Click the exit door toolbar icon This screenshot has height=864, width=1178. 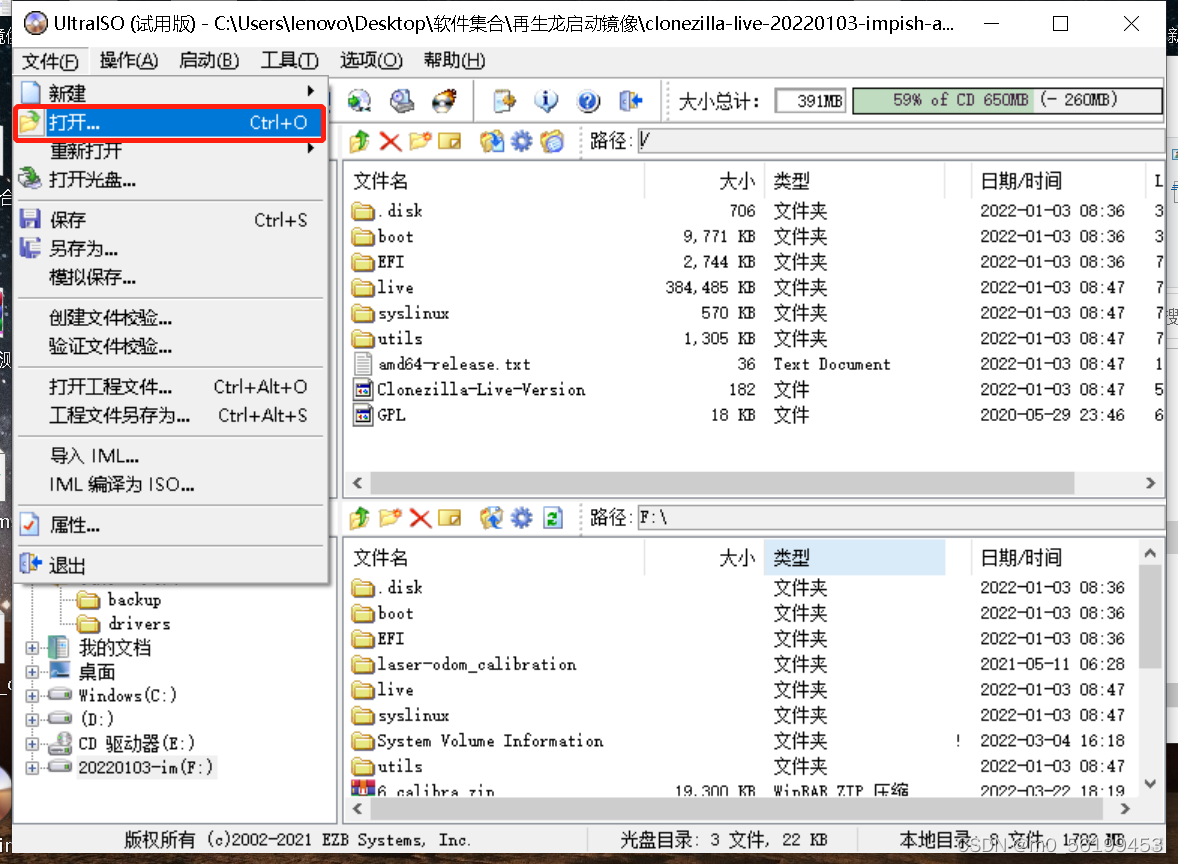630,100
